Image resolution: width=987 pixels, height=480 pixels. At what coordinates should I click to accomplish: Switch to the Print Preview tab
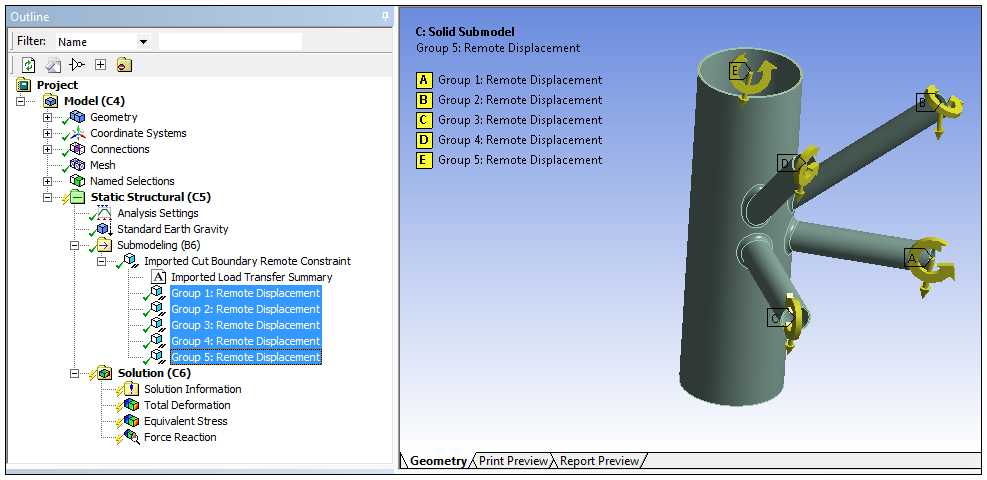tap(513, 461)
